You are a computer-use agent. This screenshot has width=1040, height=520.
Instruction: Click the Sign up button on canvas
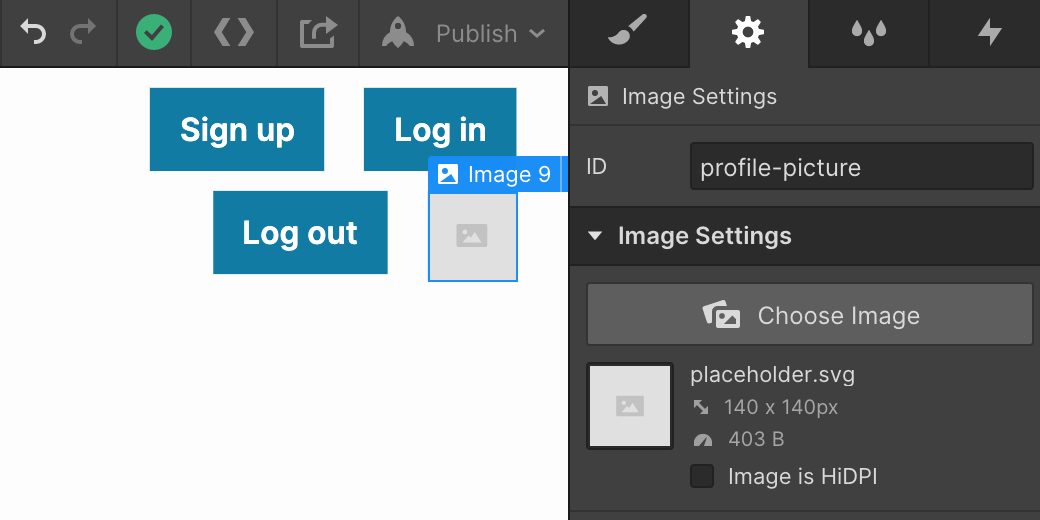(237, 129)
